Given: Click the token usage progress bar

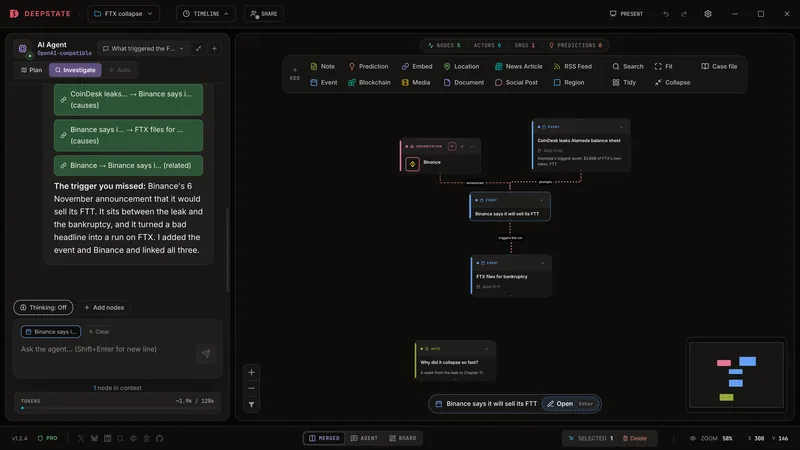Looking at the screenshot, I should tap(118, 408).
